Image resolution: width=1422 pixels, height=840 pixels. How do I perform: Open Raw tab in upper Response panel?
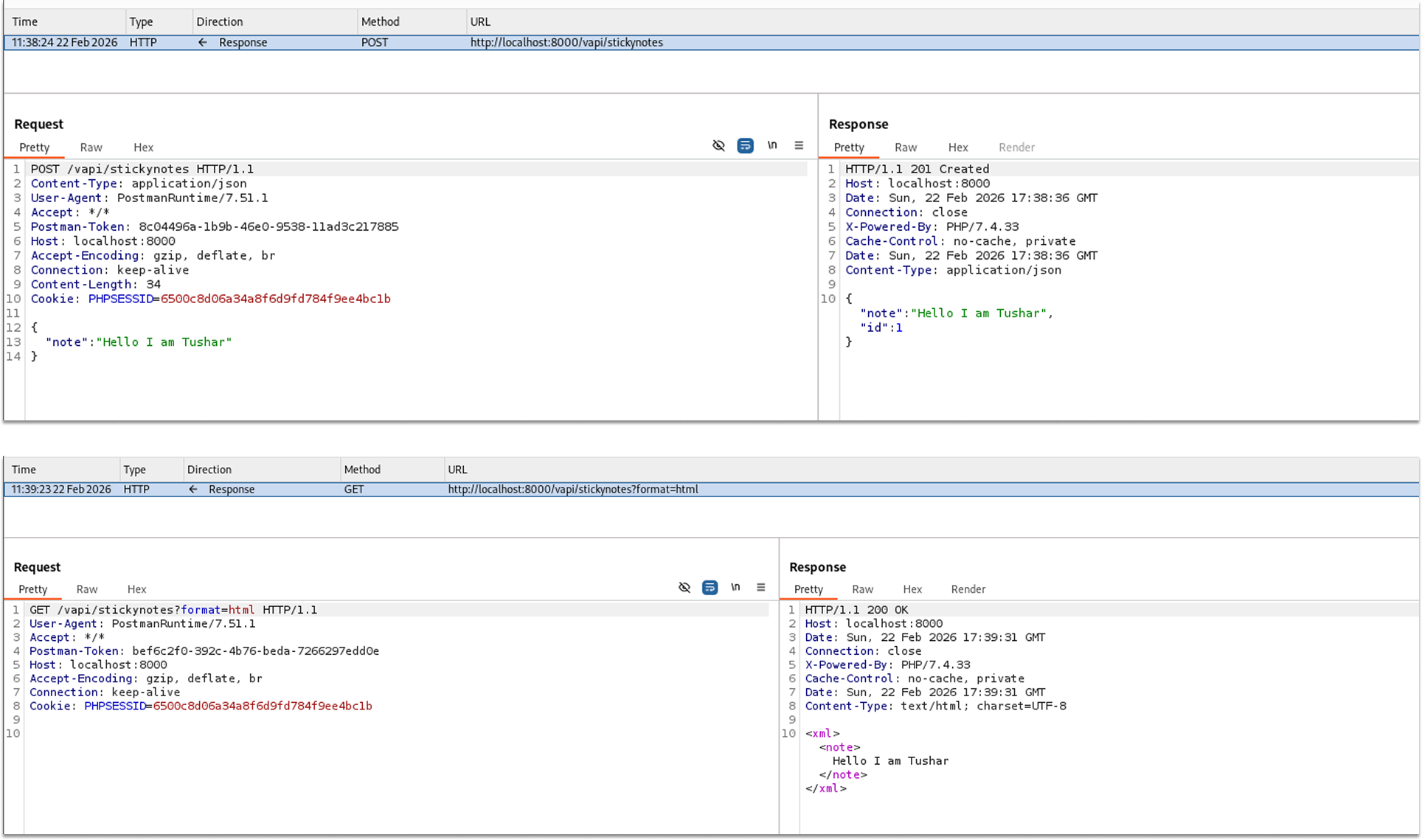point(906,147)
